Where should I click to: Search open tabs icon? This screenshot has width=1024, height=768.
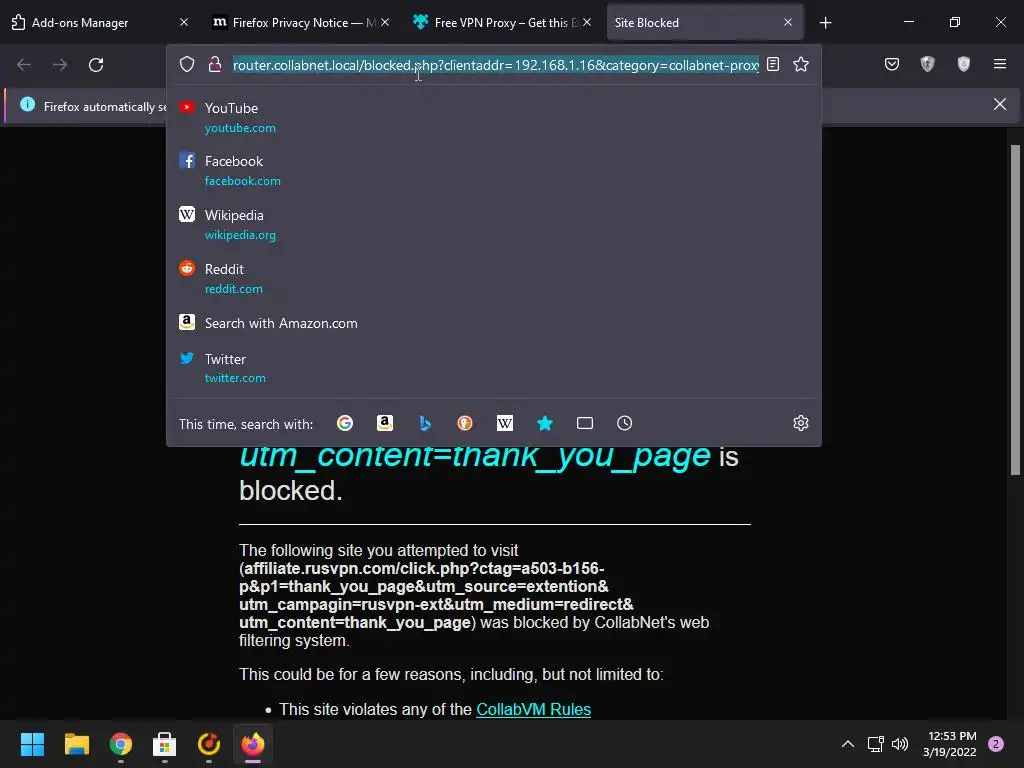point(584,423)
